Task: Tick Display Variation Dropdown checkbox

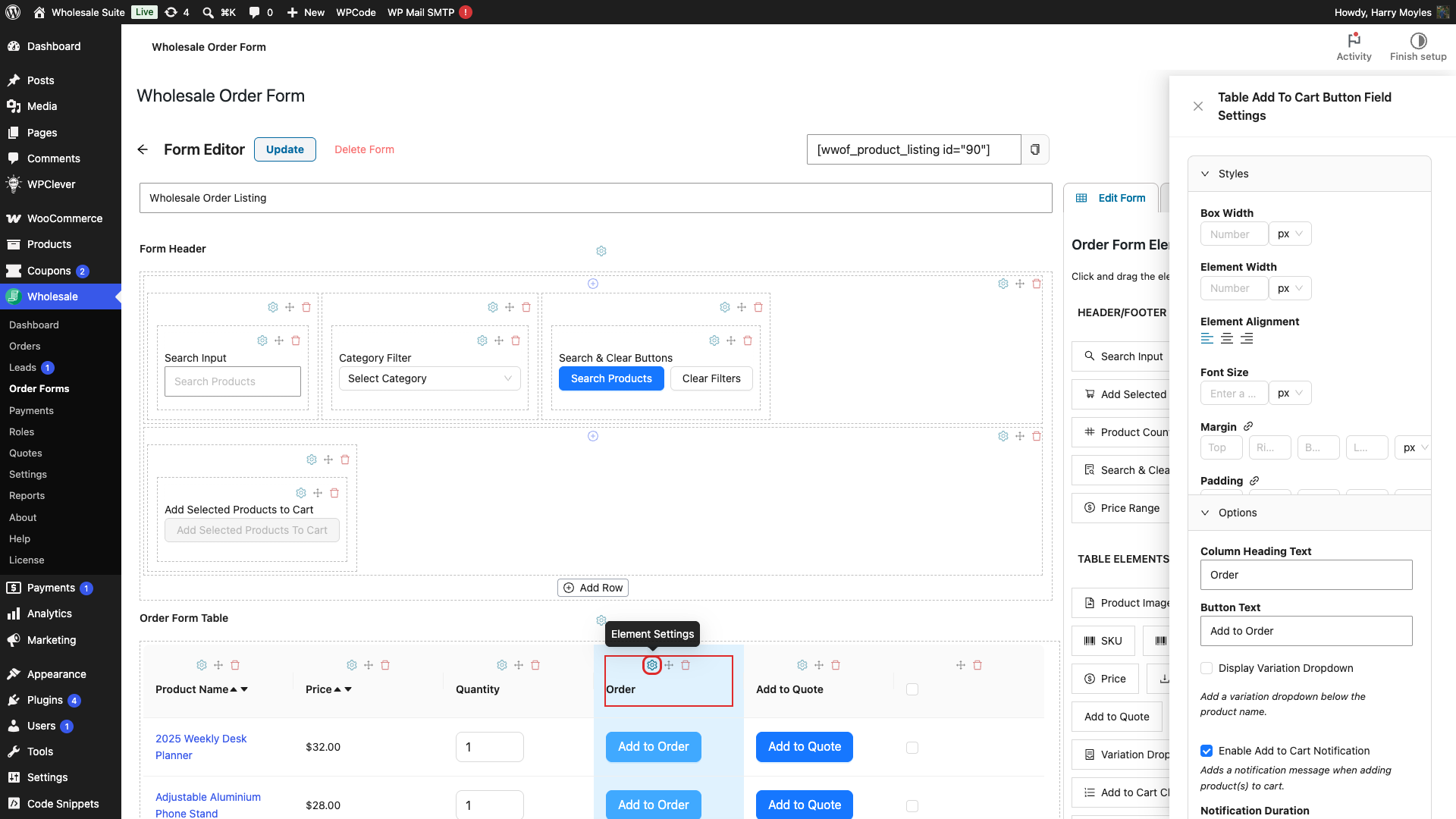Action: [1207, 668]
